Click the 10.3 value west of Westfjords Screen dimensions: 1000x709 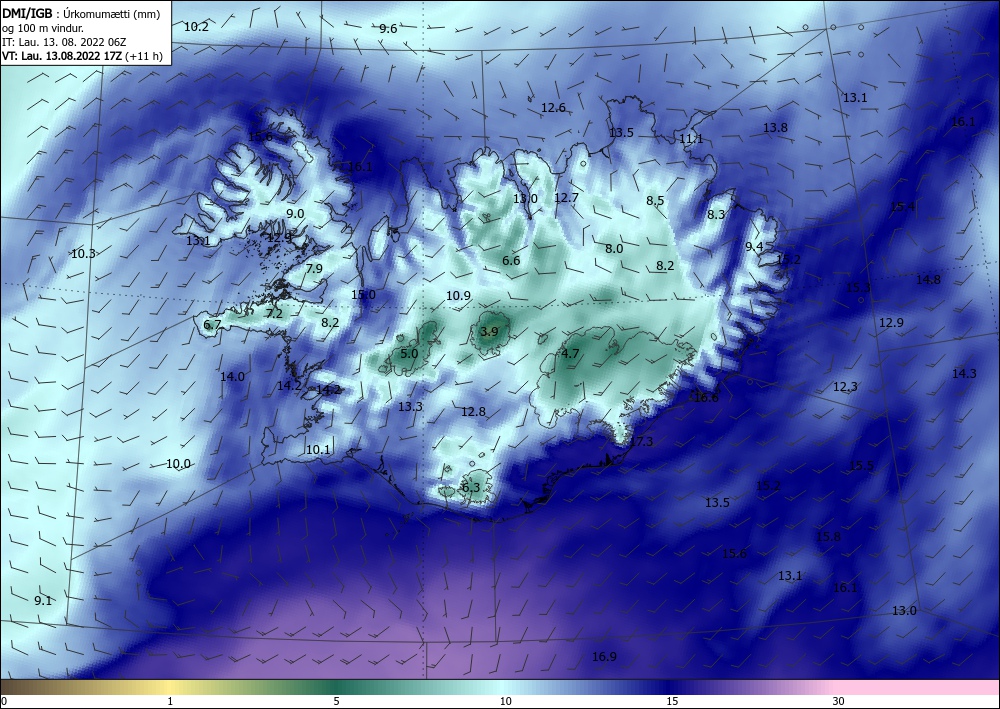(x=83, y=253)
